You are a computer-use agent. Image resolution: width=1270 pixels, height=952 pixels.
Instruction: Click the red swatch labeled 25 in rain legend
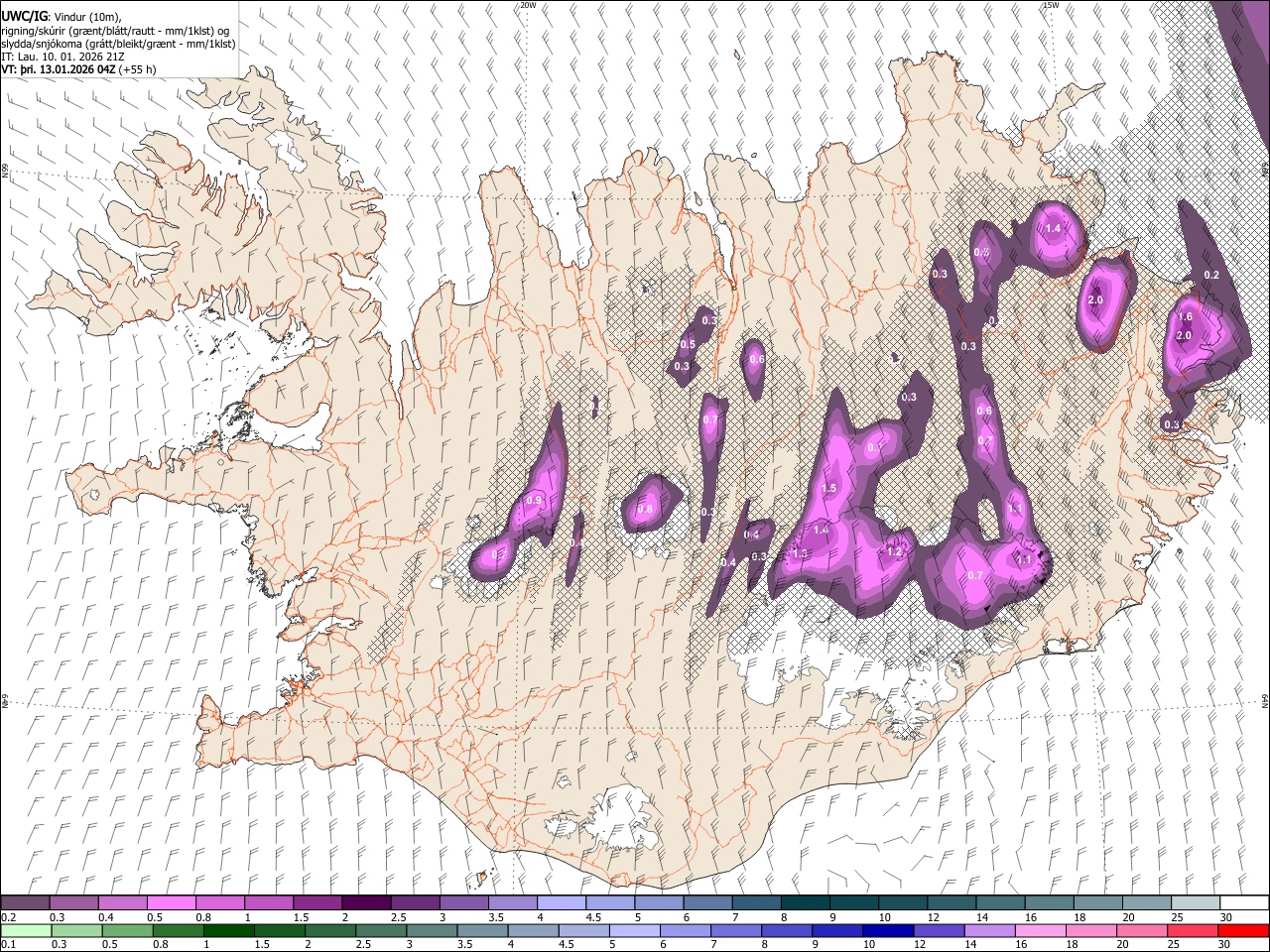click(1191, 930)
